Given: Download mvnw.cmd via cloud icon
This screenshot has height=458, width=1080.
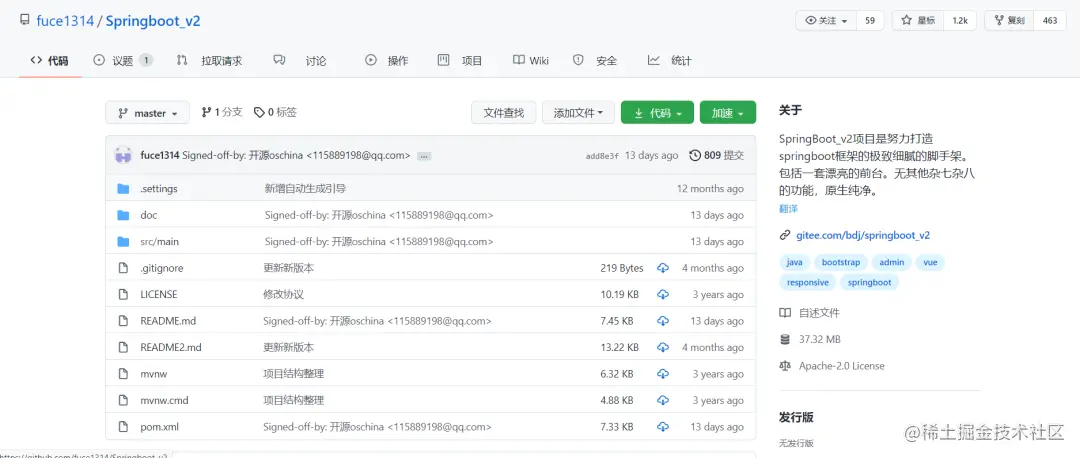Looking at the screenshot, I should coord(663,400).
